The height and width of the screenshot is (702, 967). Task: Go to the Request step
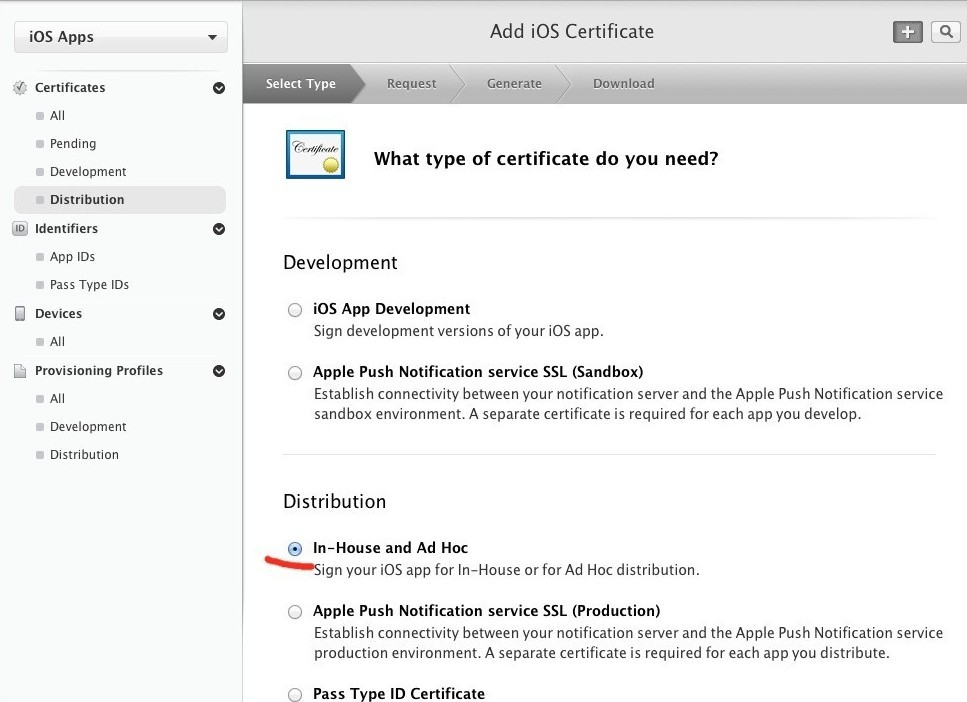click(x=411, y=83)
